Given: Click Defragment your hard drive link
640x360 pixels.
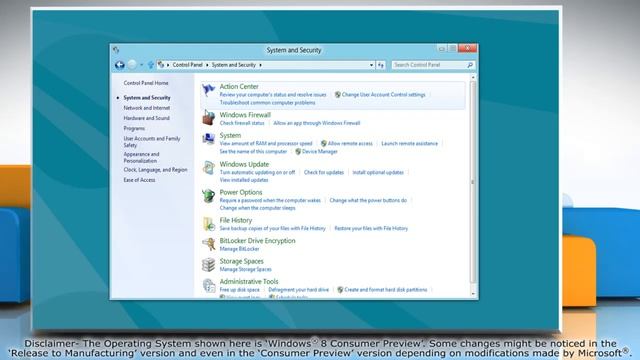Looking at the screenshot, I should coord(298,290).
